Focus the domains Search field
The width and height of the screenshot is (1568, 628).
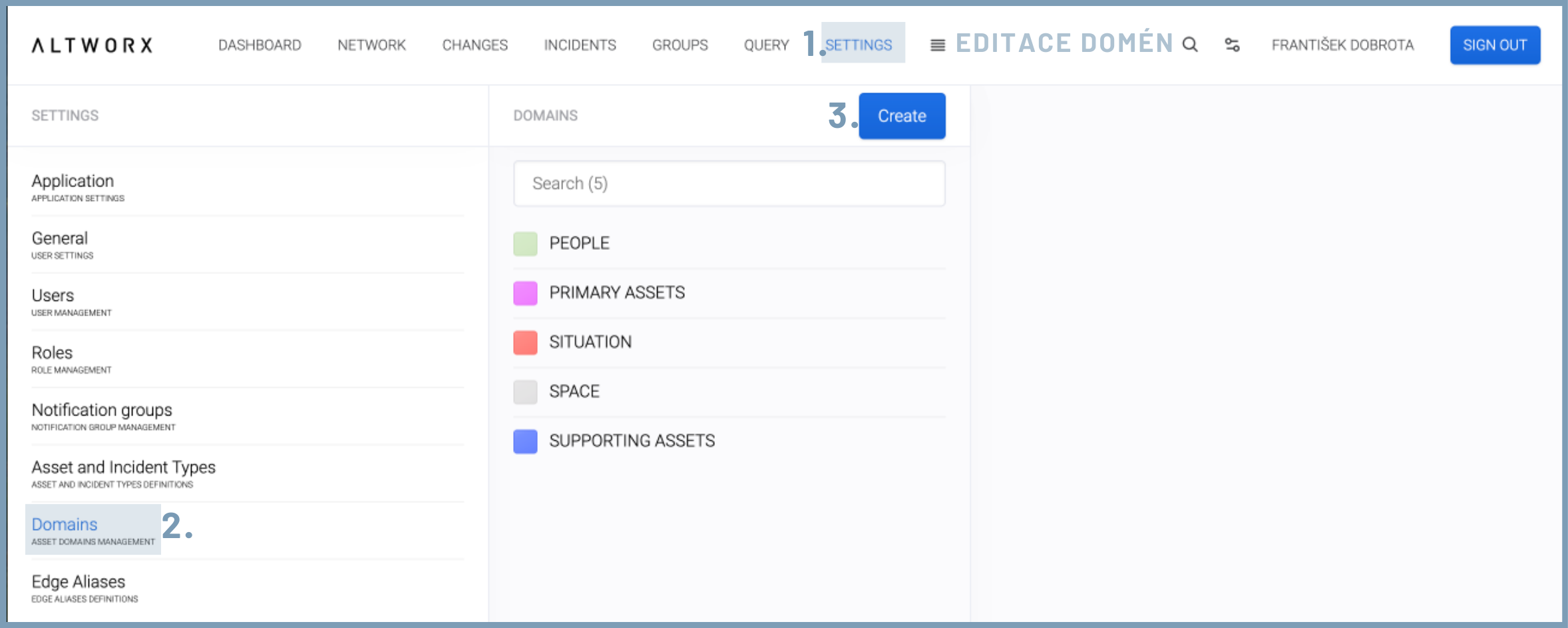click(729, 184)
